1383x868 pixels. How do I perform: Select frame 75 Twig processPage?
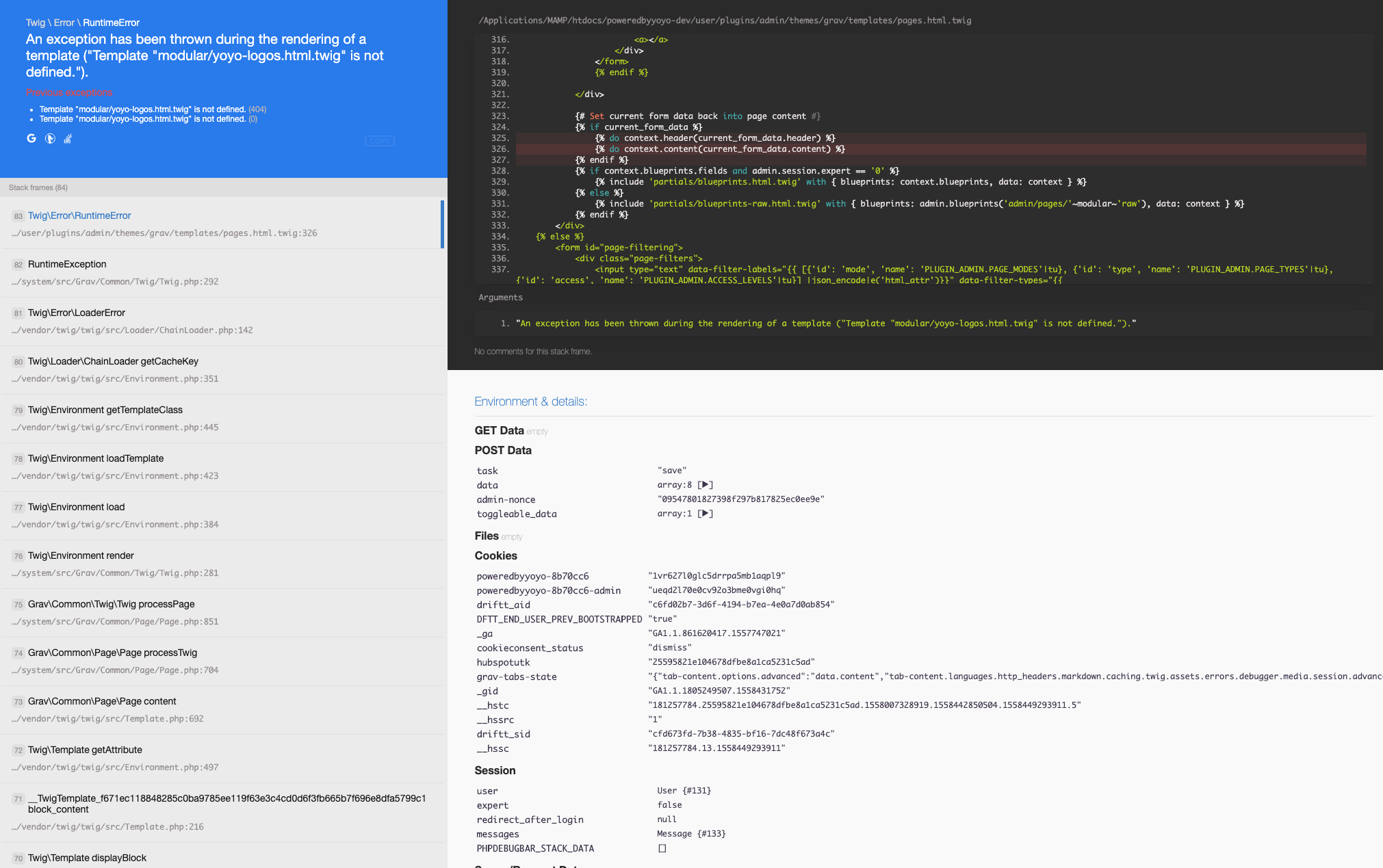pos(222,613)
